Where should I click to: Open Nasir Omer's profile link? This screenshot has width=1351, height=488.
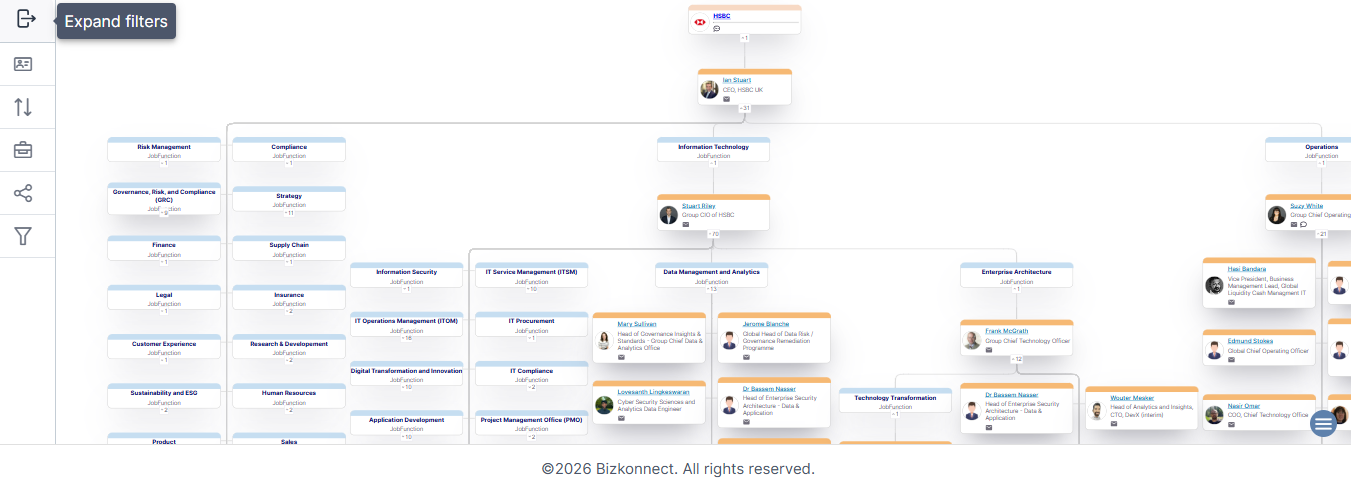coord(1244,406)
